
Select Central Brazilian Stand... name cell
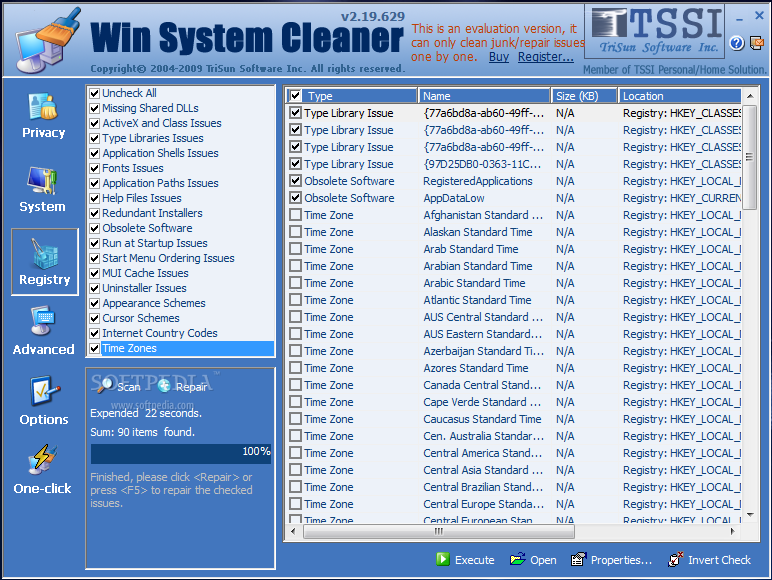click(x=483, y=487)
